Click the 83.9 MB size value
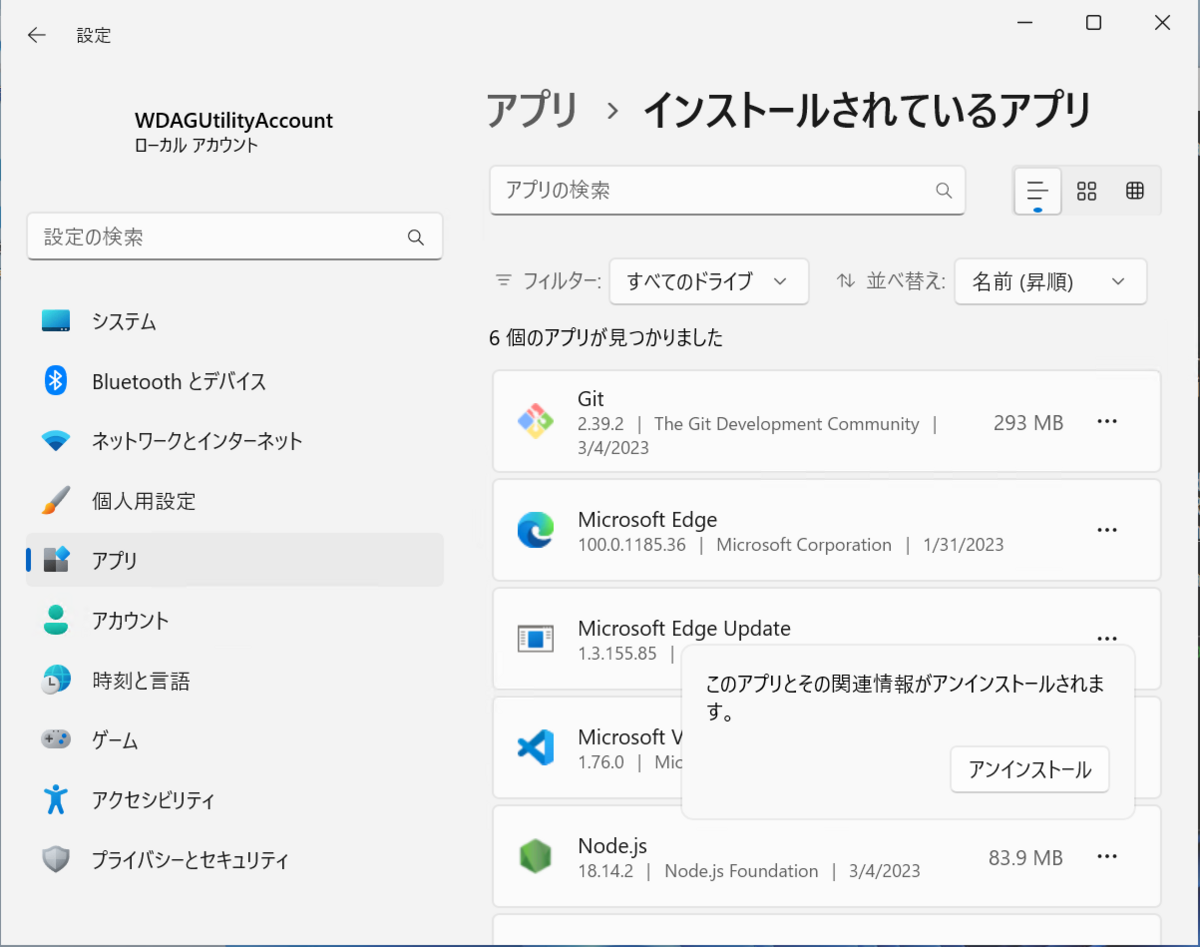The width and height of the screenshot is (1200, 947). pyautogui.click(x=1025, y=858)
